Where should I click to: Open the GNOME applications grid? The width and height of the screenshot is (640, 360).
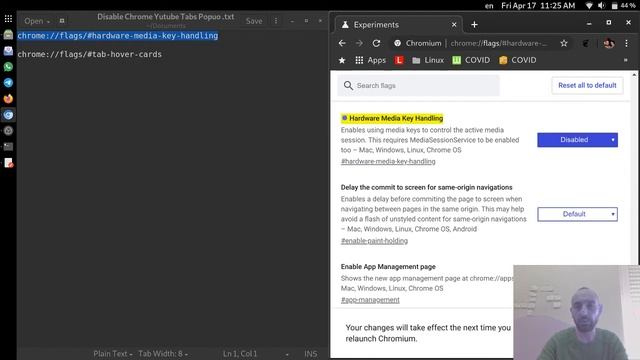point(8,19)
